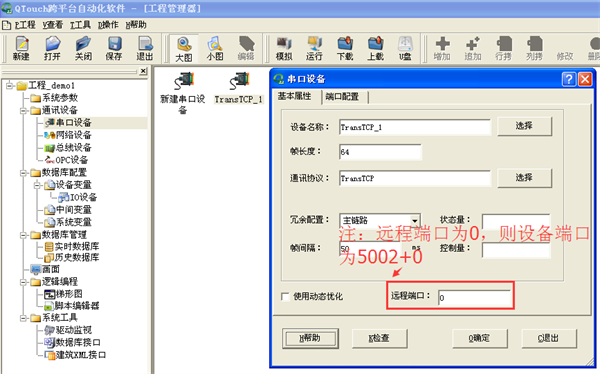Select 脚本编辑器 in the tree
Screen dimensions: 600x374
(72, 306)
